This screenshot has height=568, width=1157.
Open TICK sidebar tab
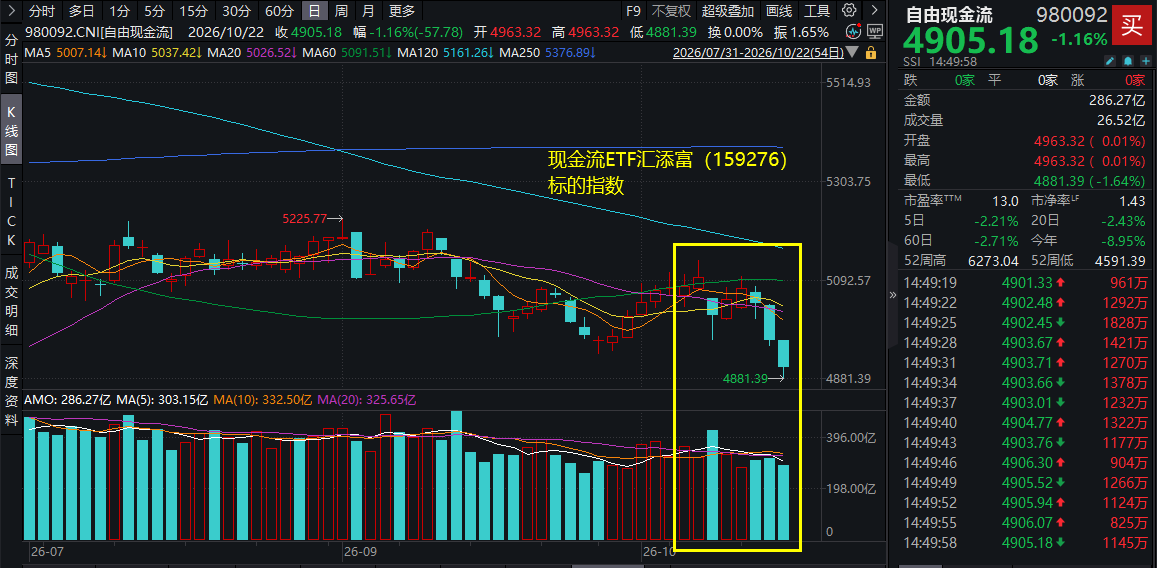11,212
